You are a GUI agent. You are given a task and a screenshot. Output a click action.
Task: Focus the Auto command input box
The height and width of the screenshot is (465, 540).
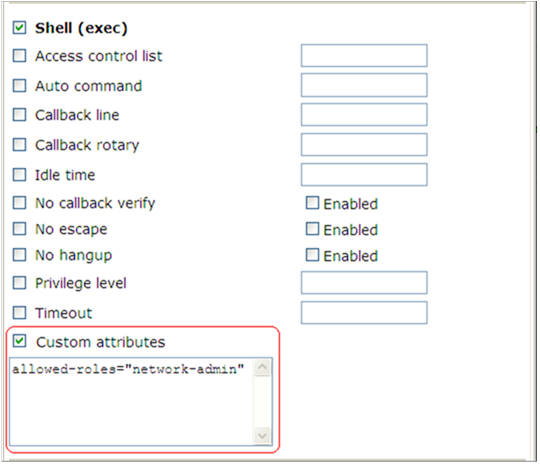coord(364,85)
